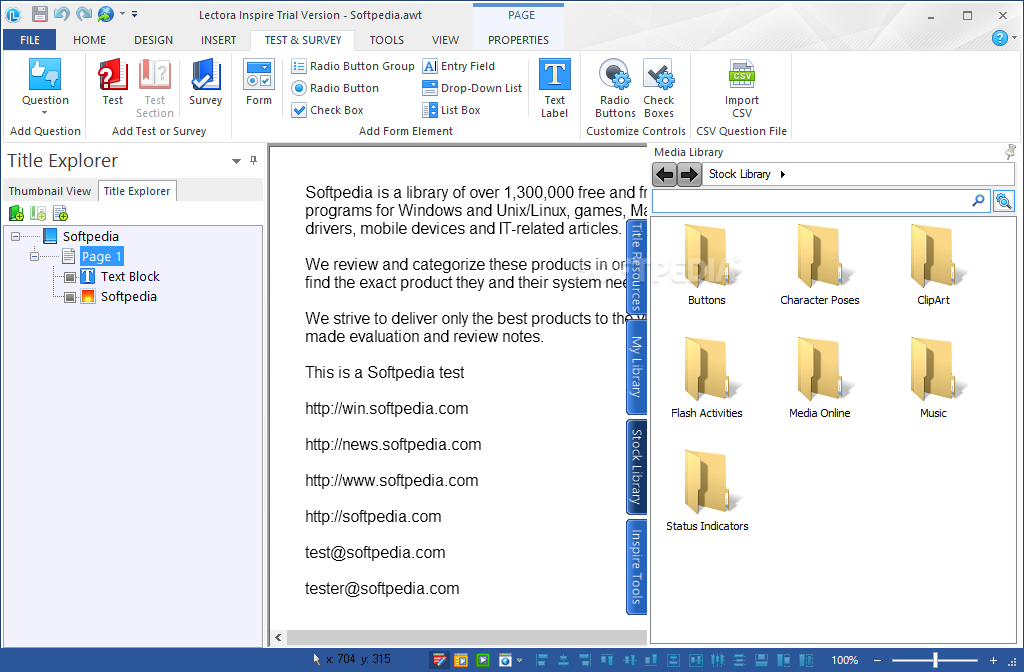Screen dimensions: 1024x672
Task: Open the Music folder
Action: pos(933,377)
